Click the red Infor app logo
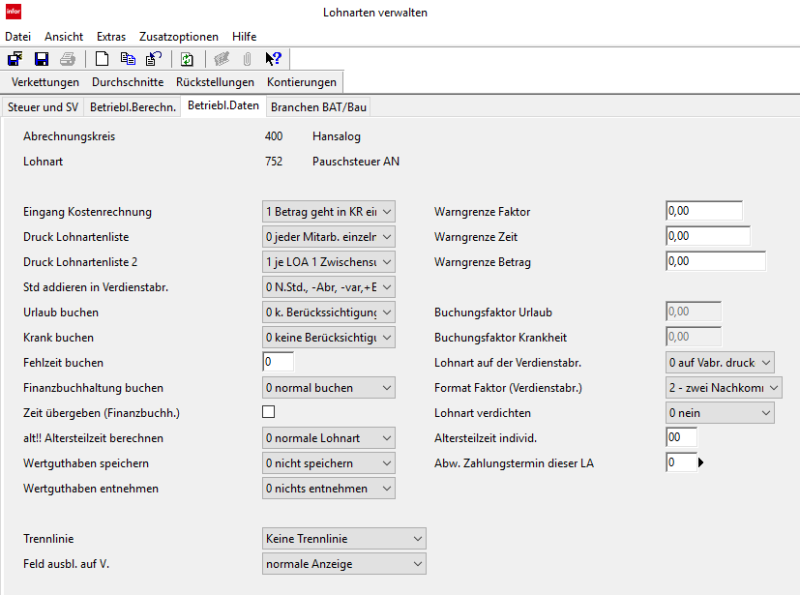 (x=13, y=11)
